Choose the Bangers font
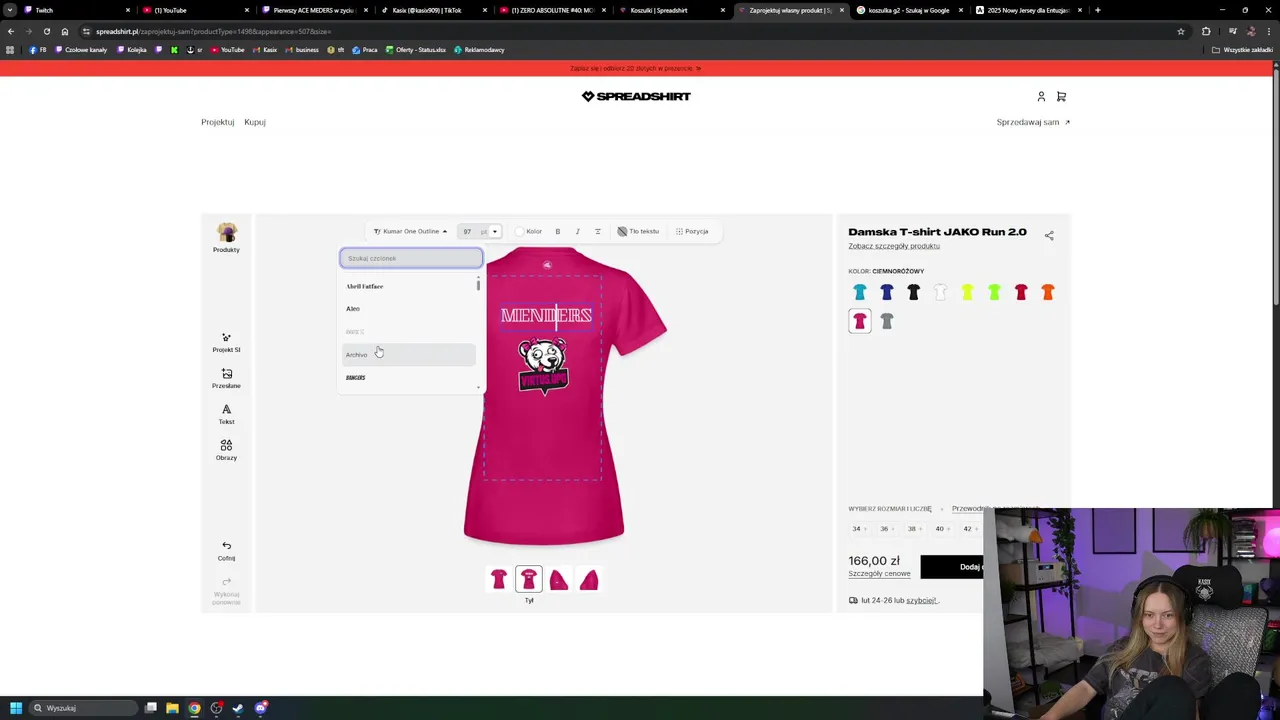1280x720 pixels. click(x=408, y=378)
